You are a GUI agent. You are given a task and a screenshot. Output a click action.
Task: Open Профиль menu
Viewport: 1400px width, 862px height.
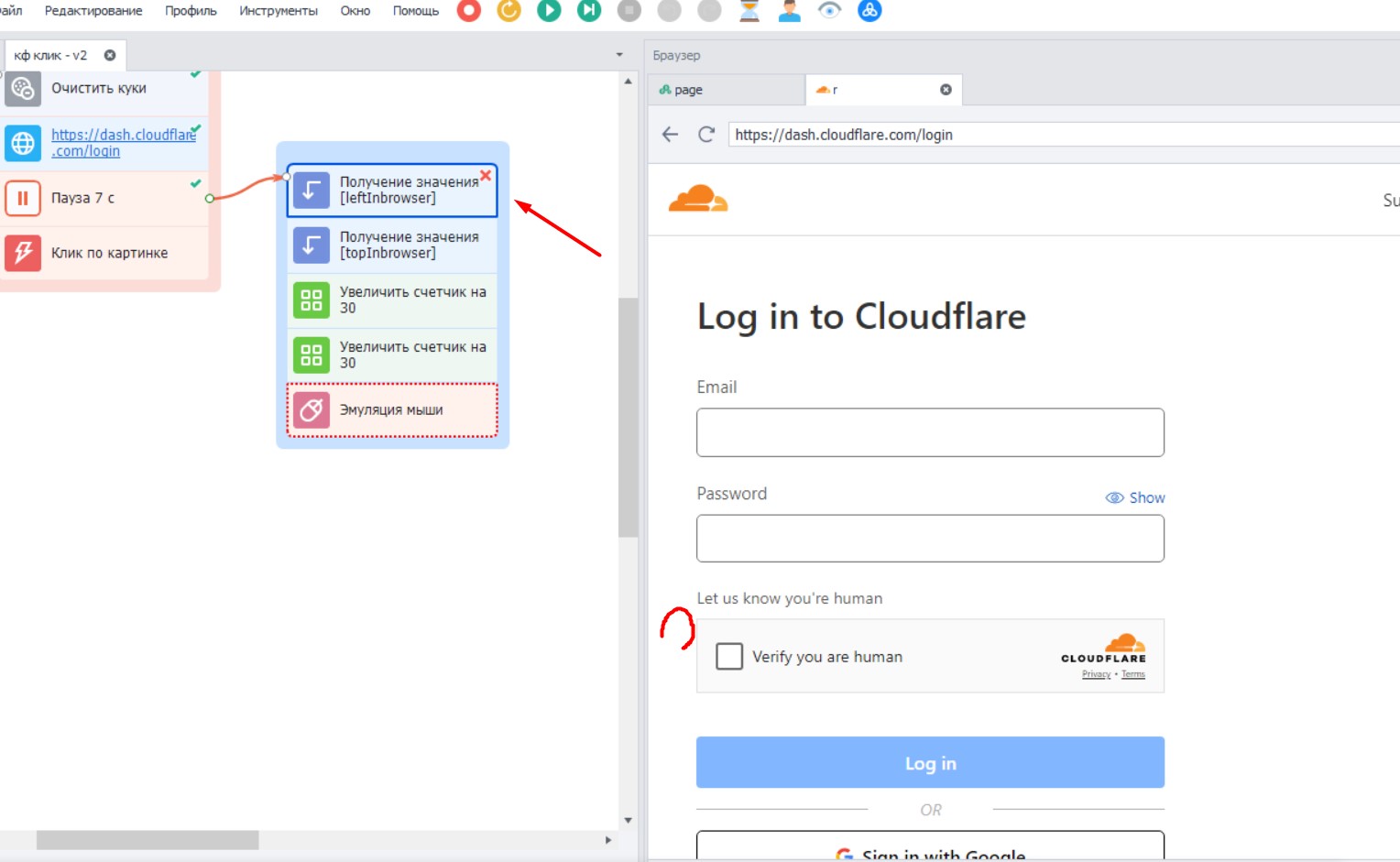pyautogui.click(x=191, y=11)
